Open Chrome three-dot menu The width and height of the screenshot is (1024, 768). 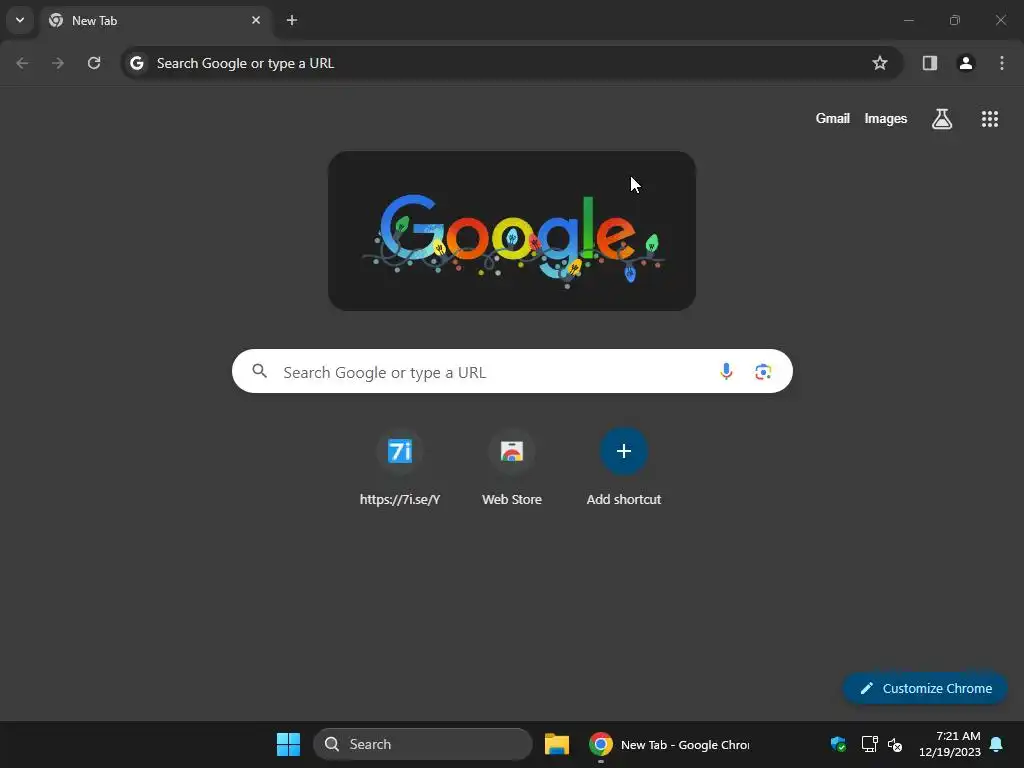(x=1002, y=63)
